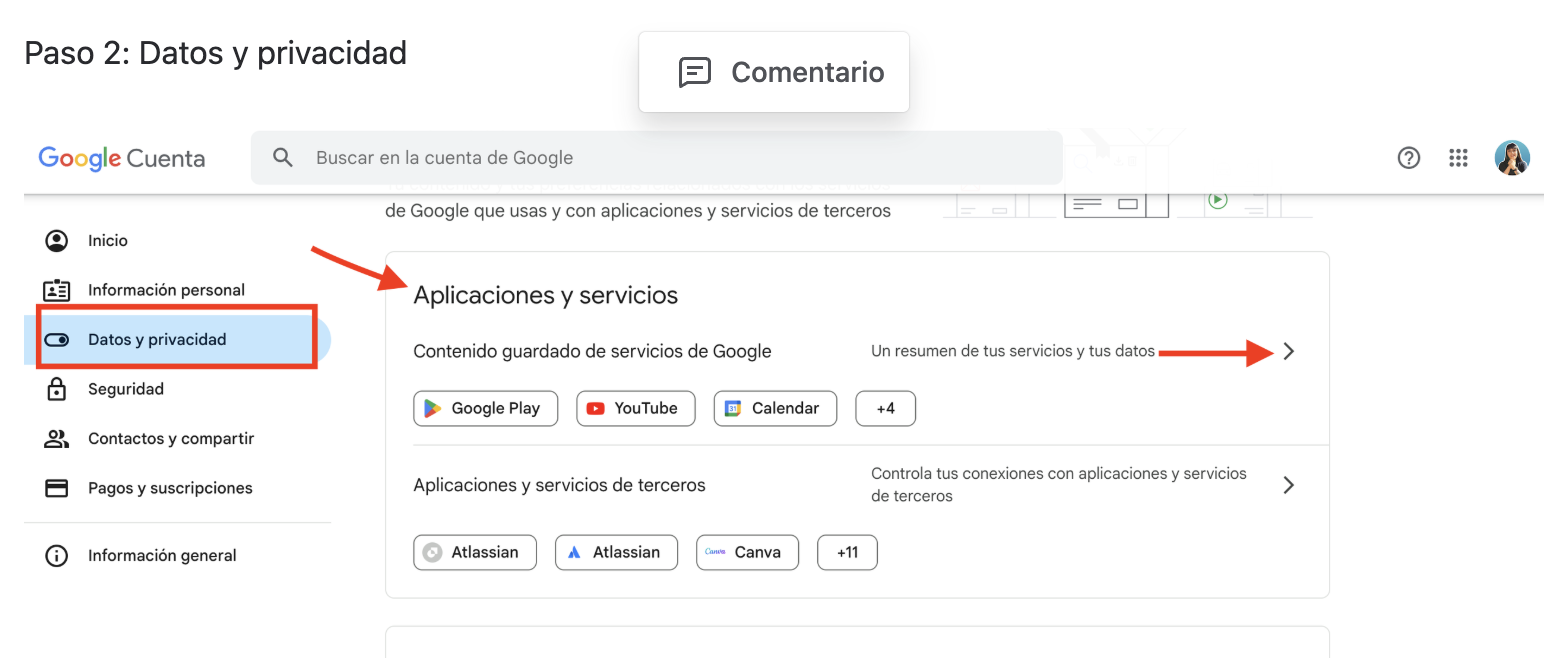The image size is (1564, 658).
Task: Click the YouTube logo icon
Action: pyautogui.click(x=596, y=408)
